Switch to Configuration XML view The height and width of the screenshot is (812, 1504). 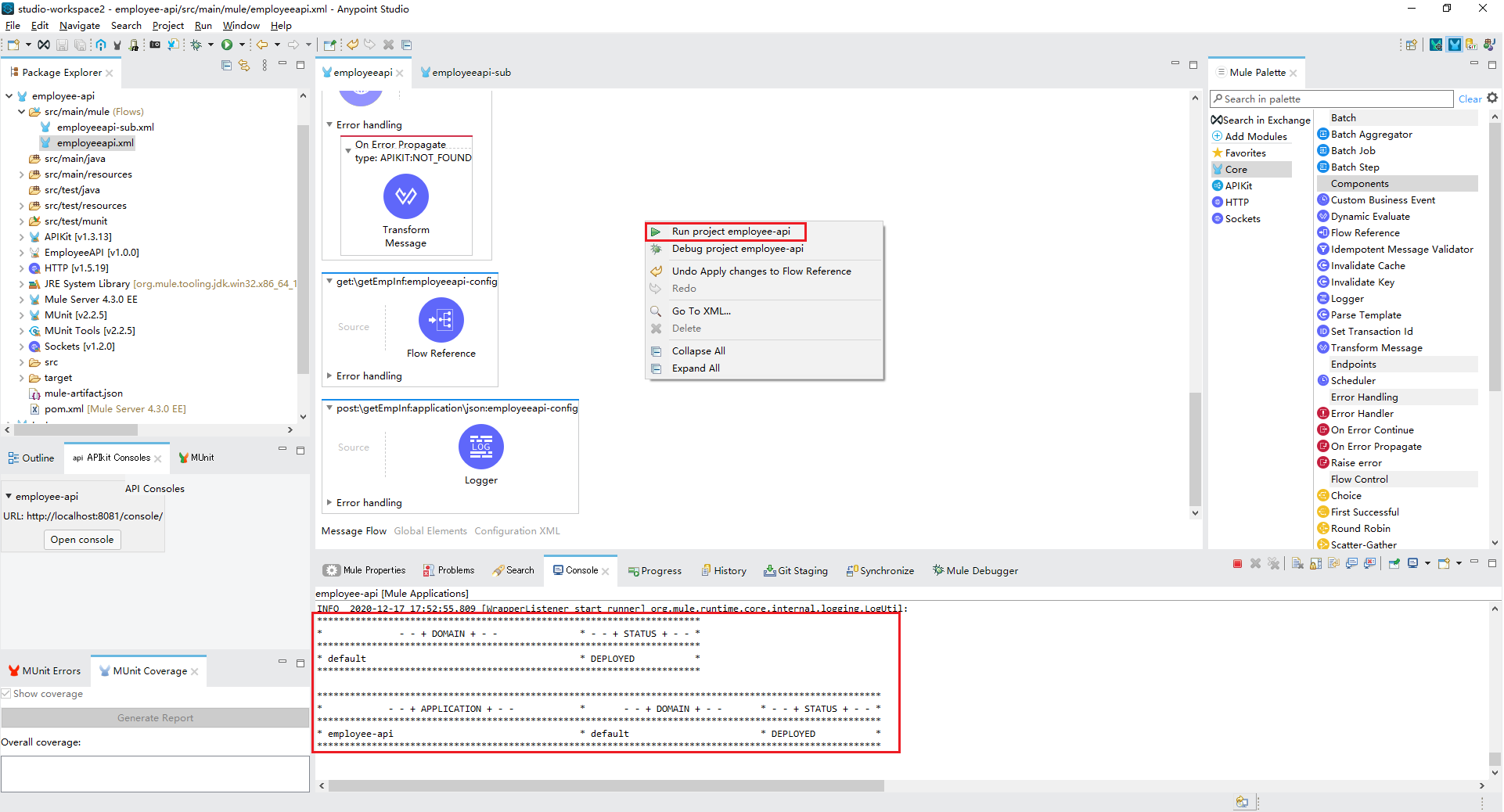pyautogui.click(x=517, y=530)
